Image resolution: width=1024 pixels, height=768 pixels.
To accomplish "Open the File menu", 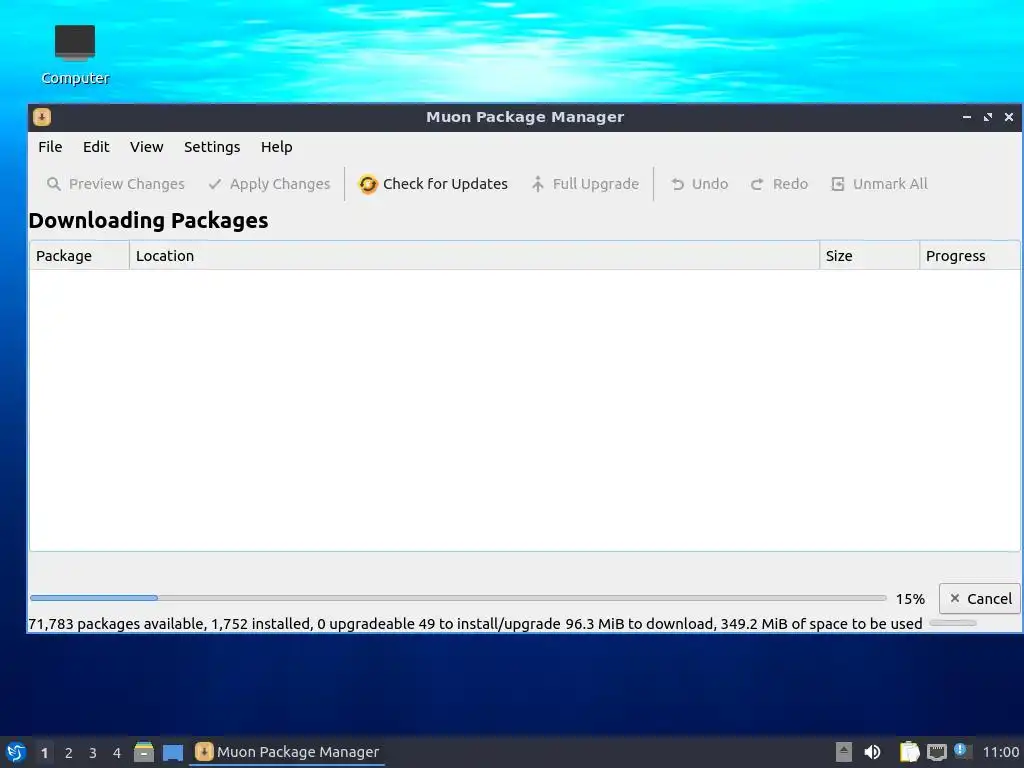I will tap(50, 147).
